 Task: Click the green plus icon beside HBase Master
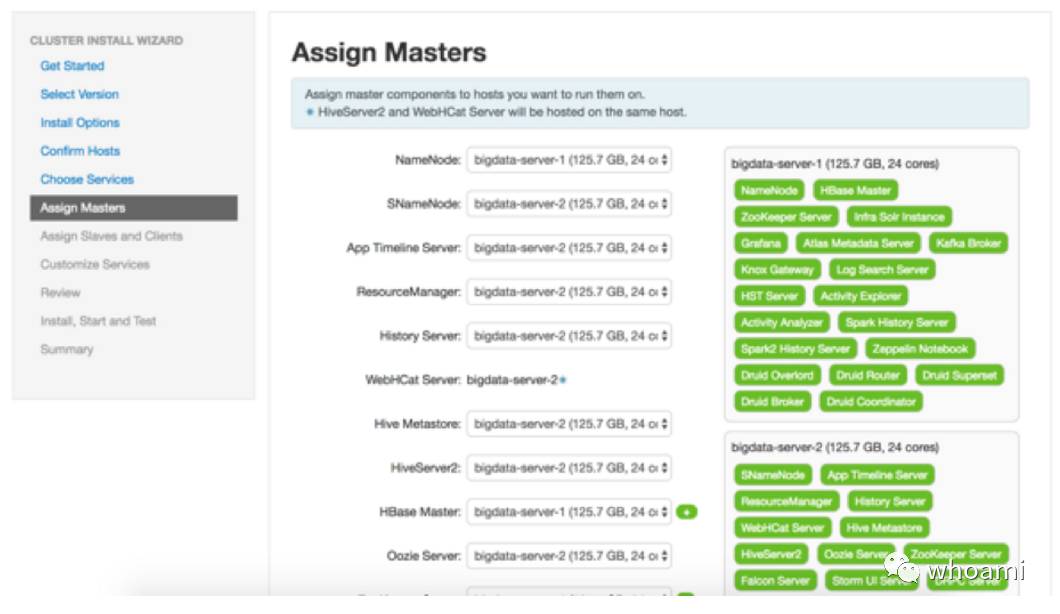tap(686, 512)
